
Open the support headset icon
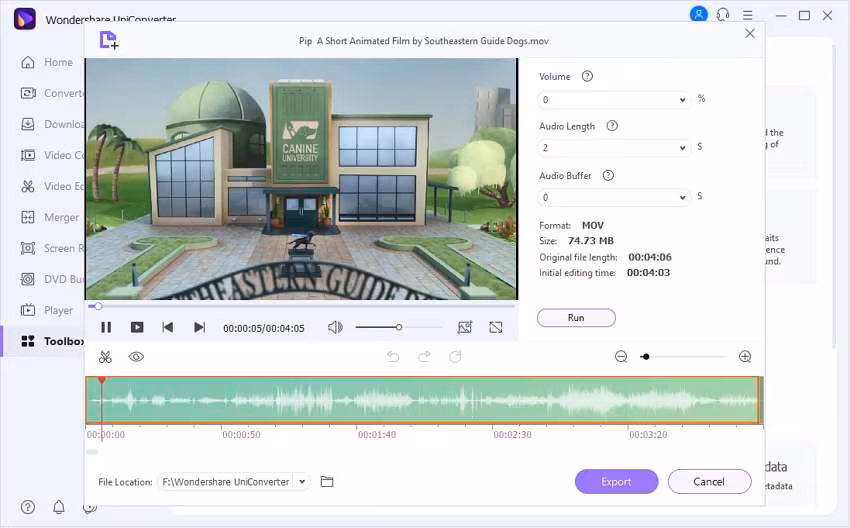point(723,15)
